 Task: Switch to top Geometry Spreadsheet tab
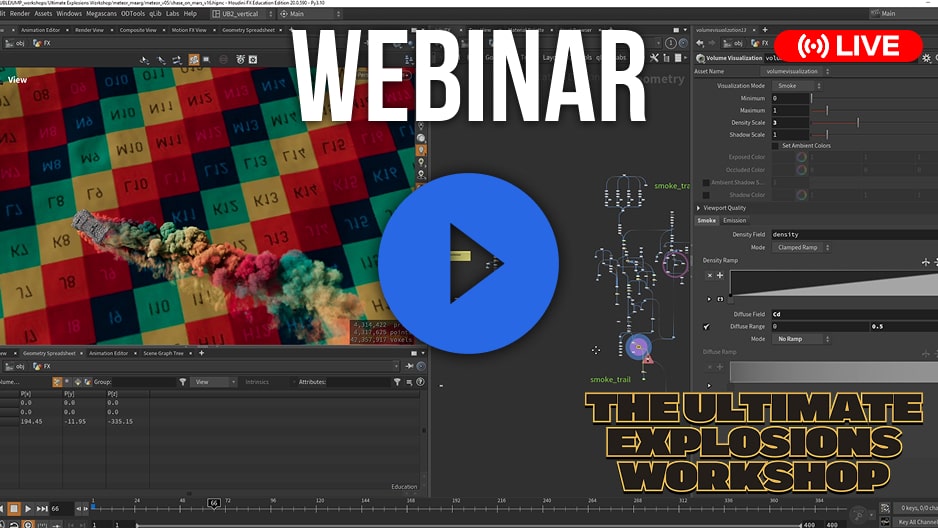248,30
